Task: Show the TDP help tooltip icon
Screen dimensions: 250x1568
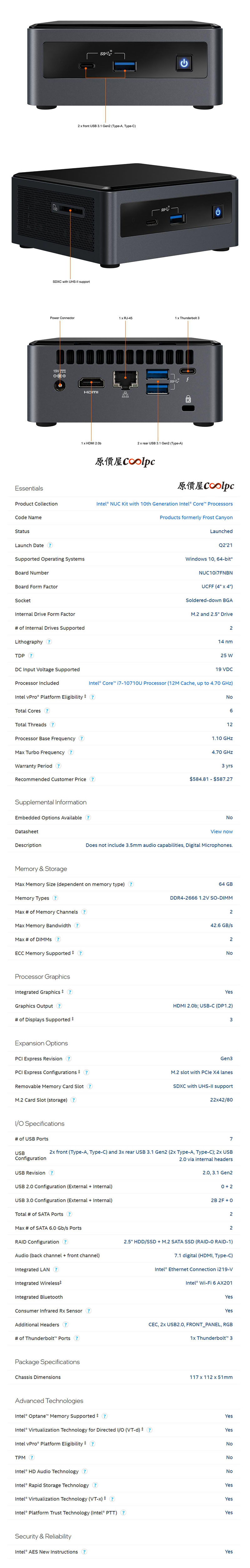Action: 31,656
